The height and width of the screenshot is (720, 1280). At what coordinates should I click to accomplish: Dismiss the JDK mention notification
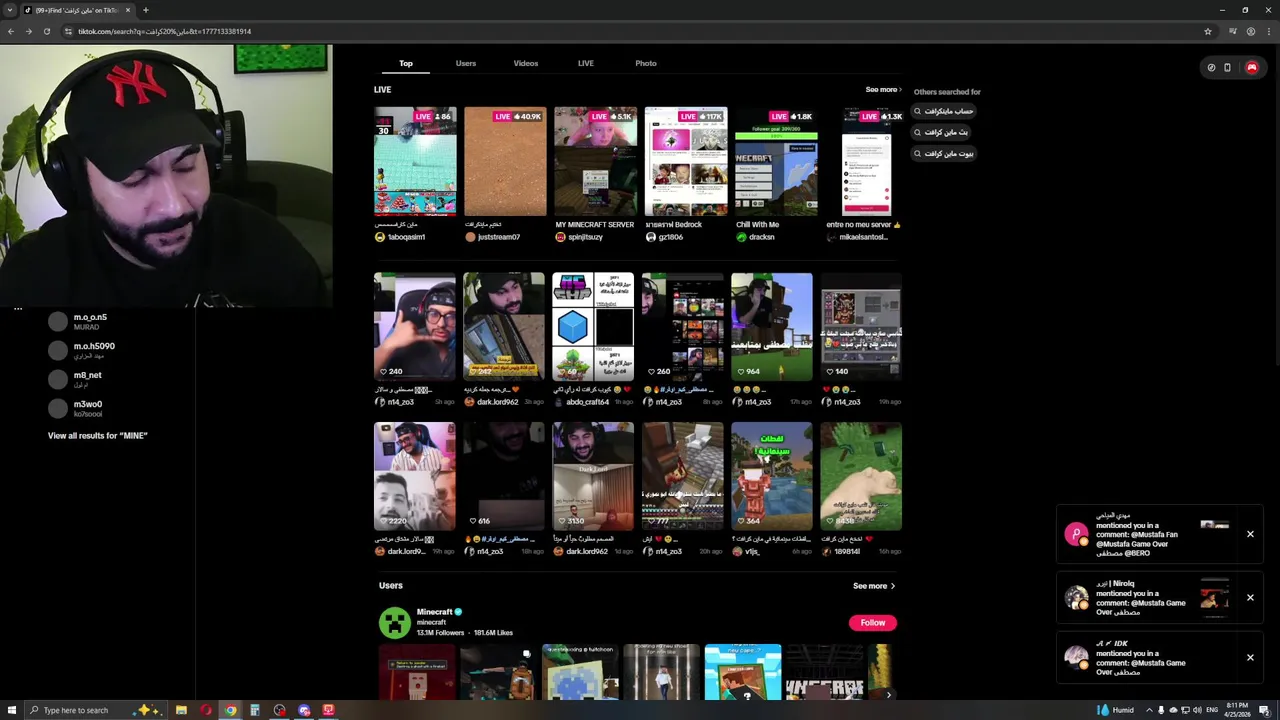(x=1250, y=658)
